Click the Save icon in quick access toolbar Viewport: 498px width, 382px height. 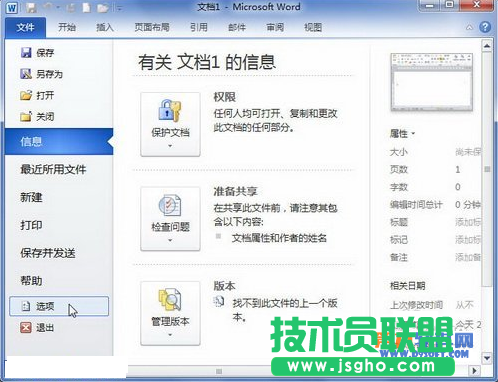[32, 8]
